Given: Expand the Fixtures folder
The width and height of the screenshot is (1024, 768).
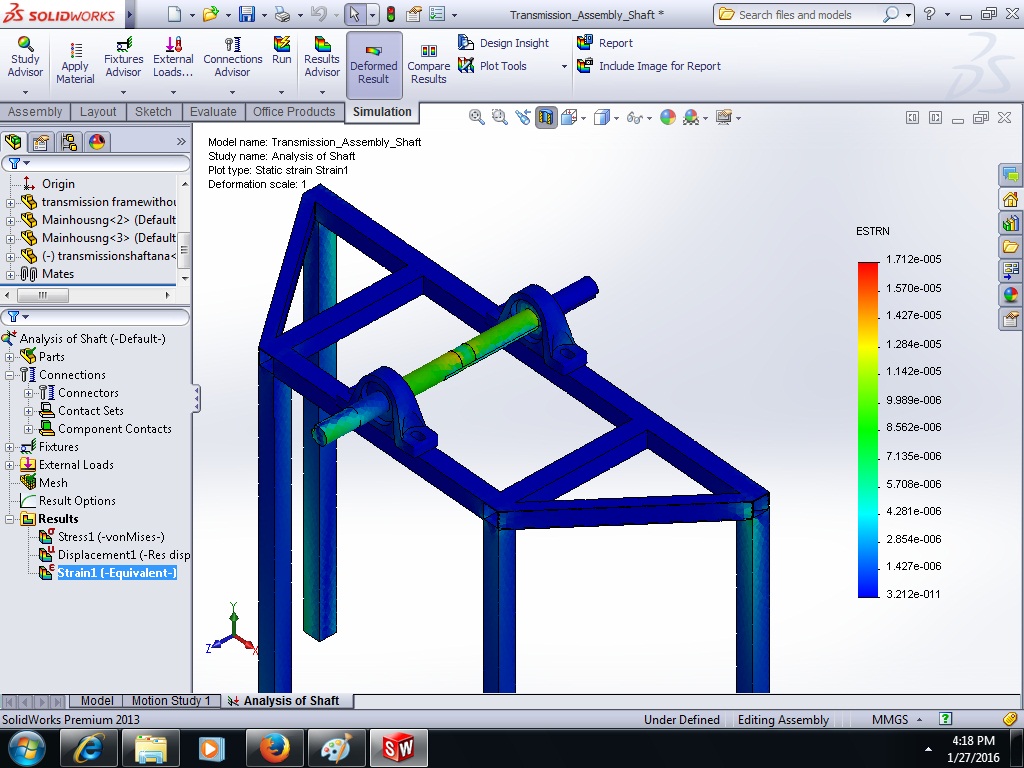Looking at the screenshot, I should click(x=10, y=447).
